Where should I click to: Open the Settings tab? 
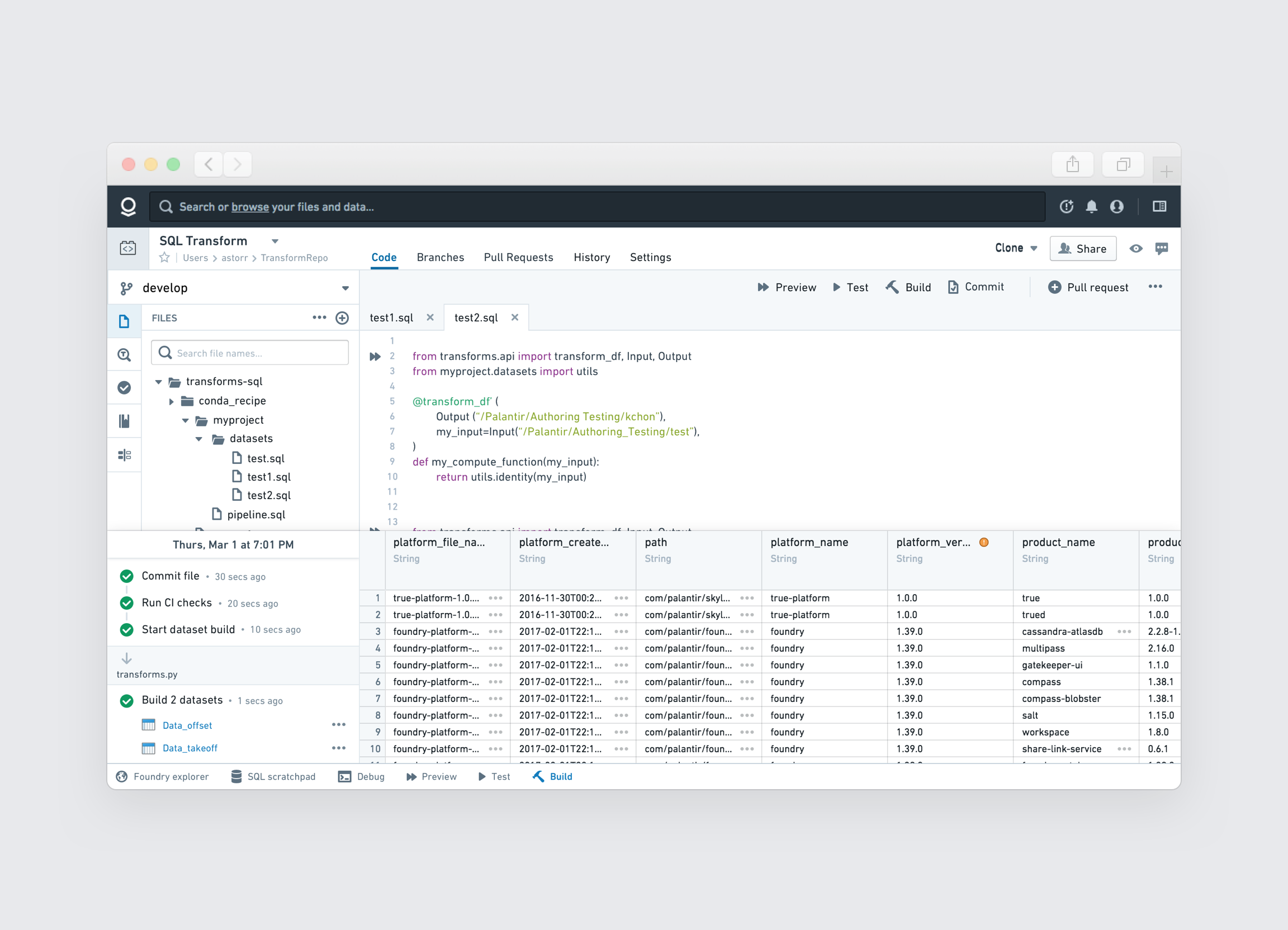[650, 258]
